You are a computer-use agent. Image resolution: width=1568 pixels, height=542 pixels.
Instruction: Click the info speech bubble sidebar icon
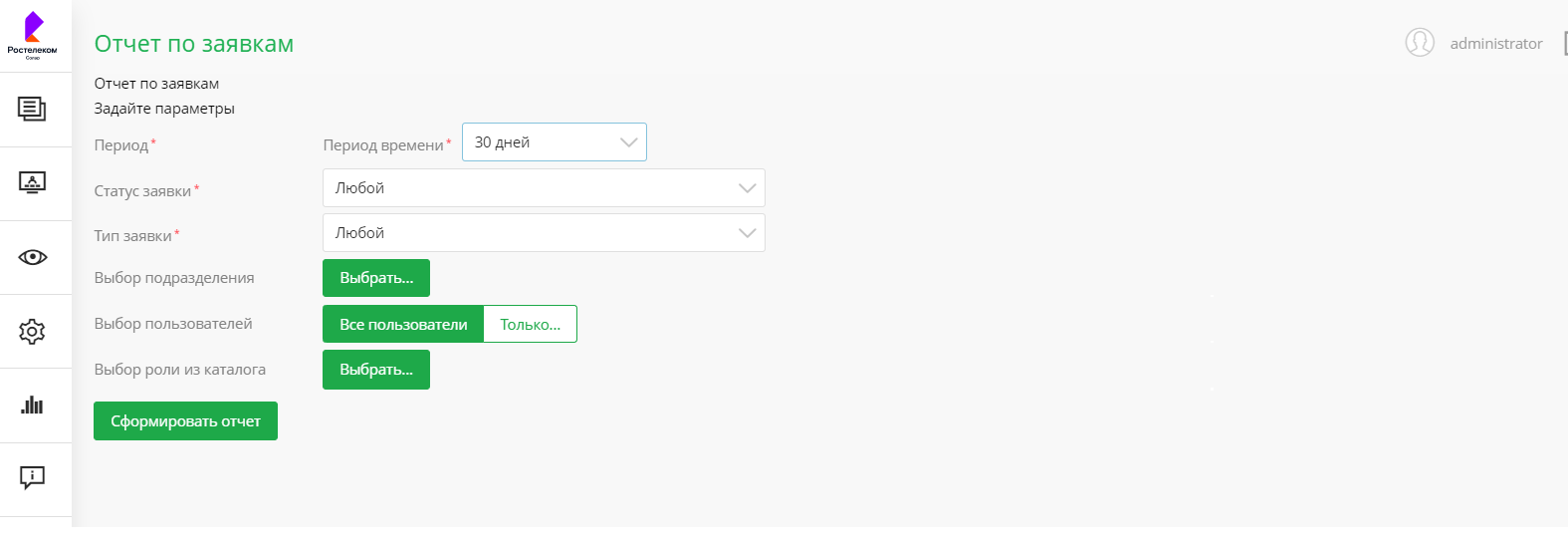(32, 478)
